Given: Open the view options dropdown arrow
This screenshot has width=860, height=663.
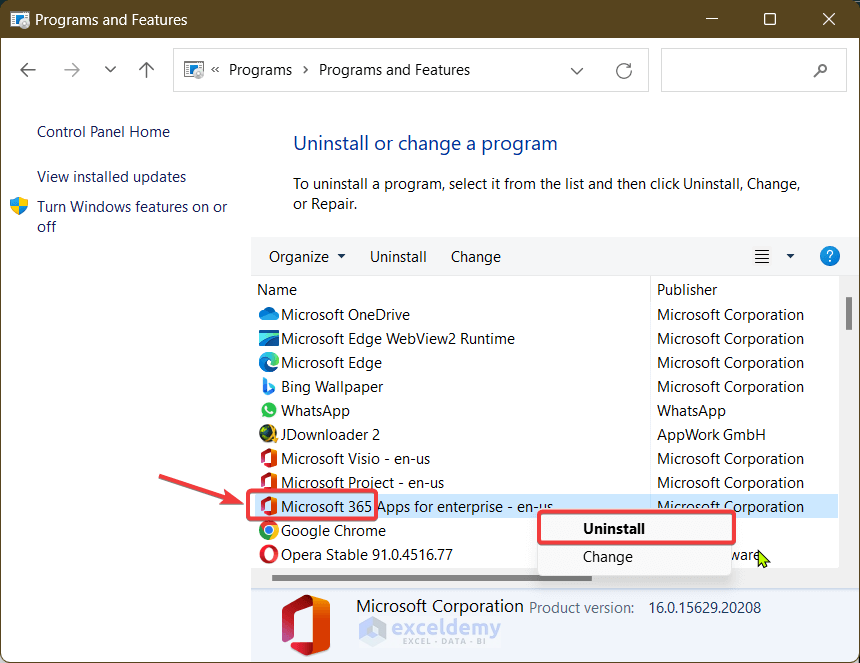Looking at the screenshot, I should click(790, 257).
